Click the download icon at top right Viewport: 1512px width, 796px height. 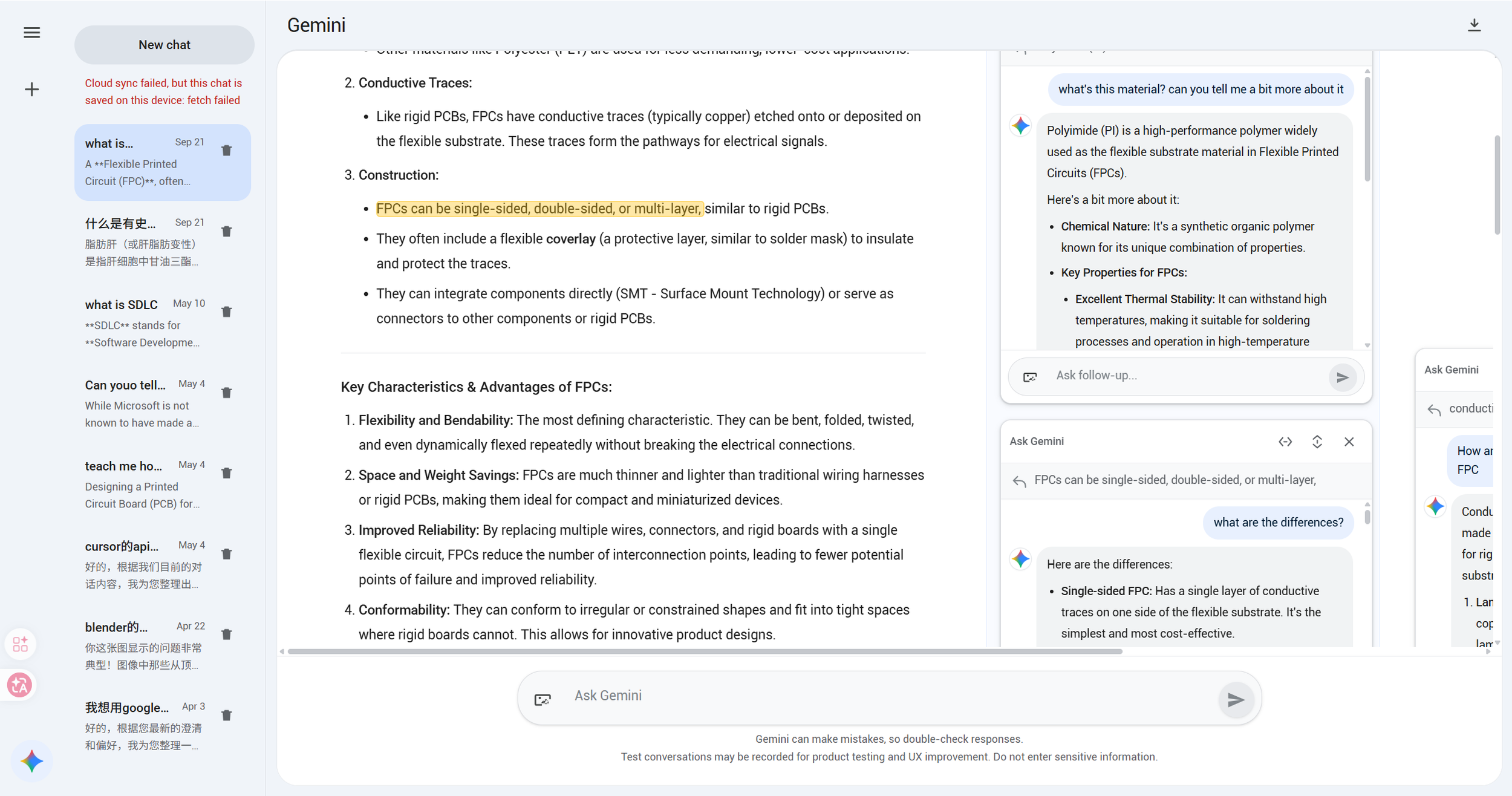coord(1475,25)
